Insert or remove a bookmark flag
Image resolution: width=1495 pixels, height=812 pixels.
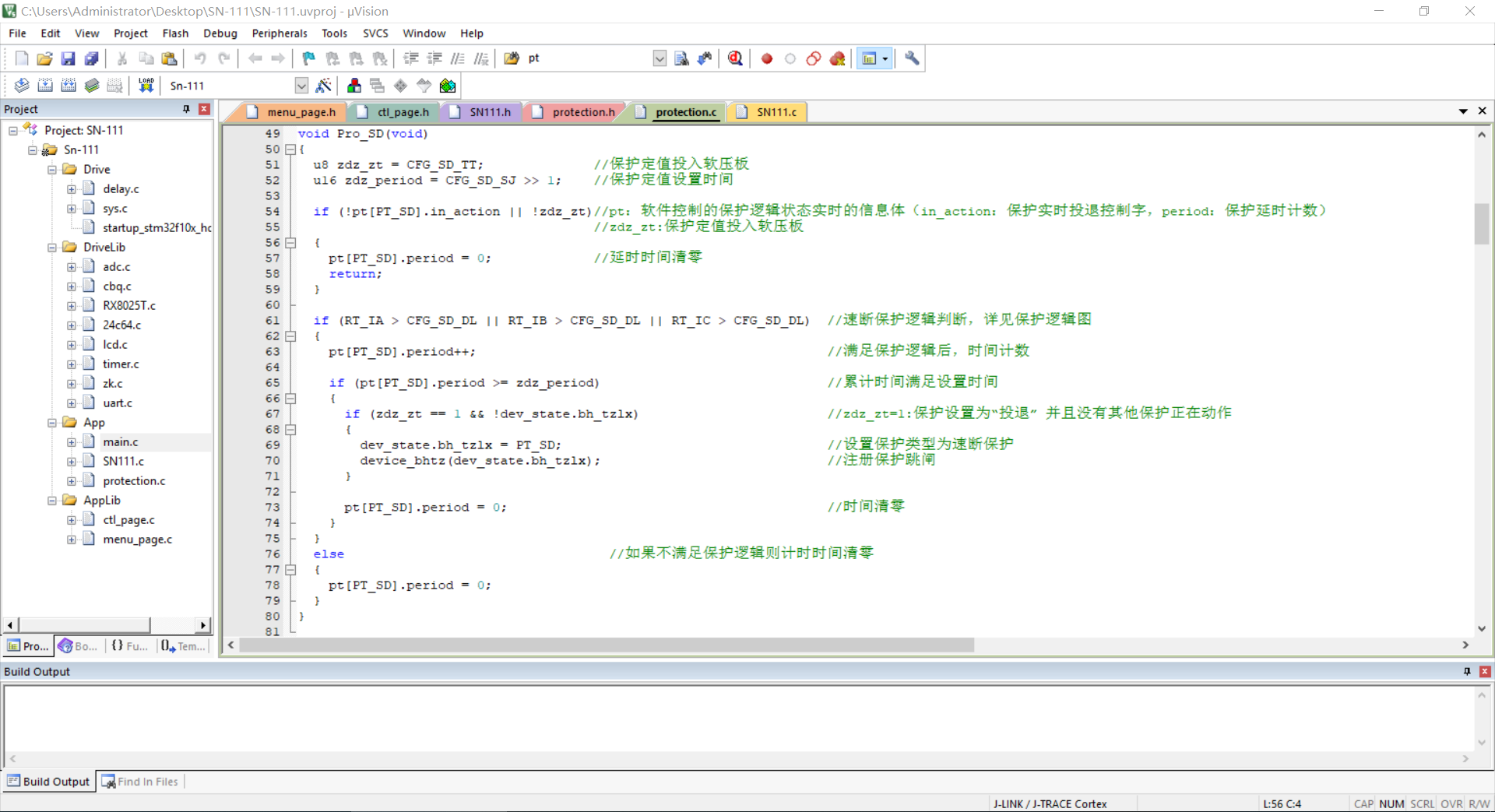[x=309, y=58]
